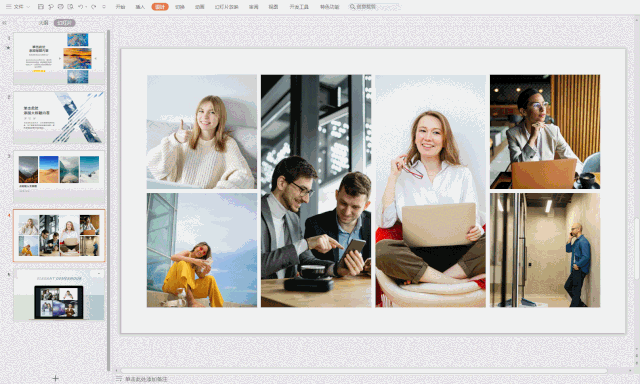Click the search magnifier icon
Image resolution: width=640 pixels, height=384 pixels.
coord(352,7)
